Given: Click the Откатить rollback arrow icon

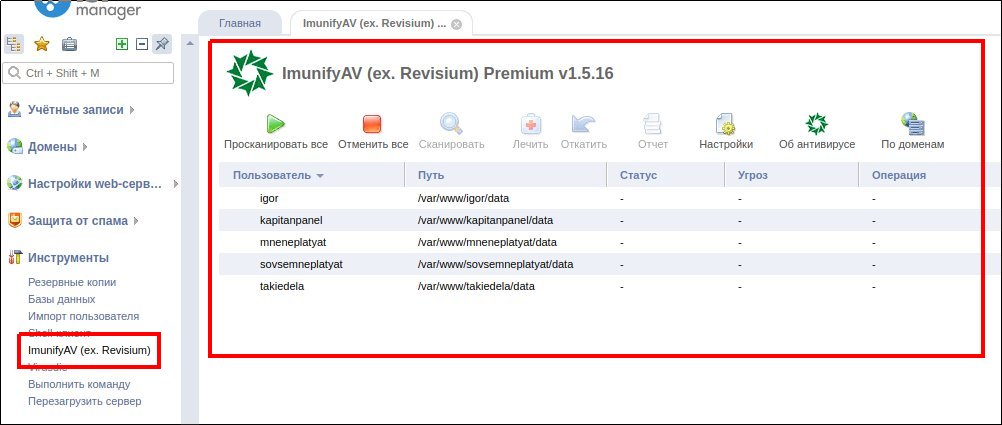Looking at the screenshot, I should (583, 124).
